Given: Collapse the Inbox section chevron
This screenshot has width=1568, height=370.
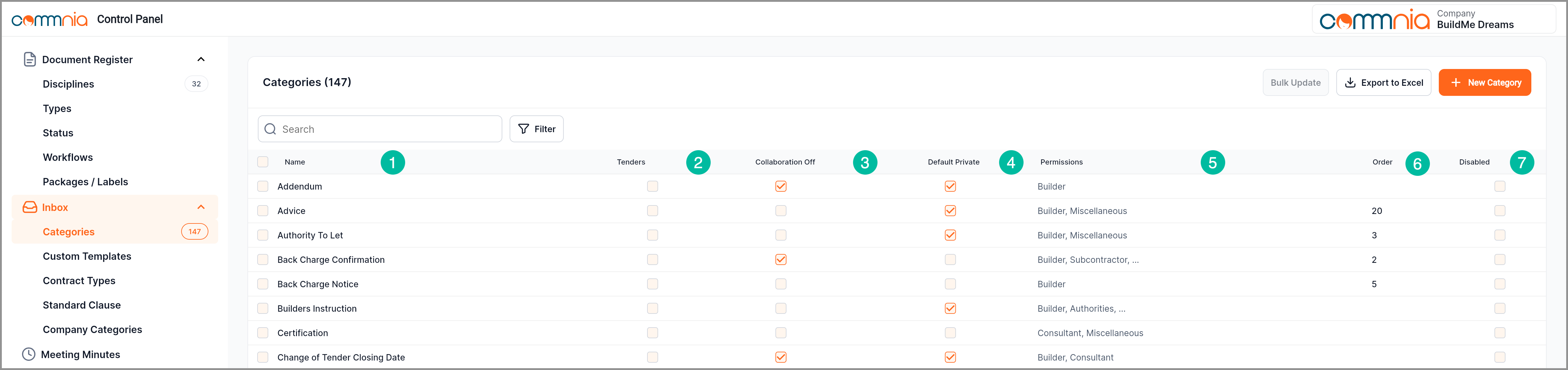Looking at the screenshot, I should (x=201, y=208).
